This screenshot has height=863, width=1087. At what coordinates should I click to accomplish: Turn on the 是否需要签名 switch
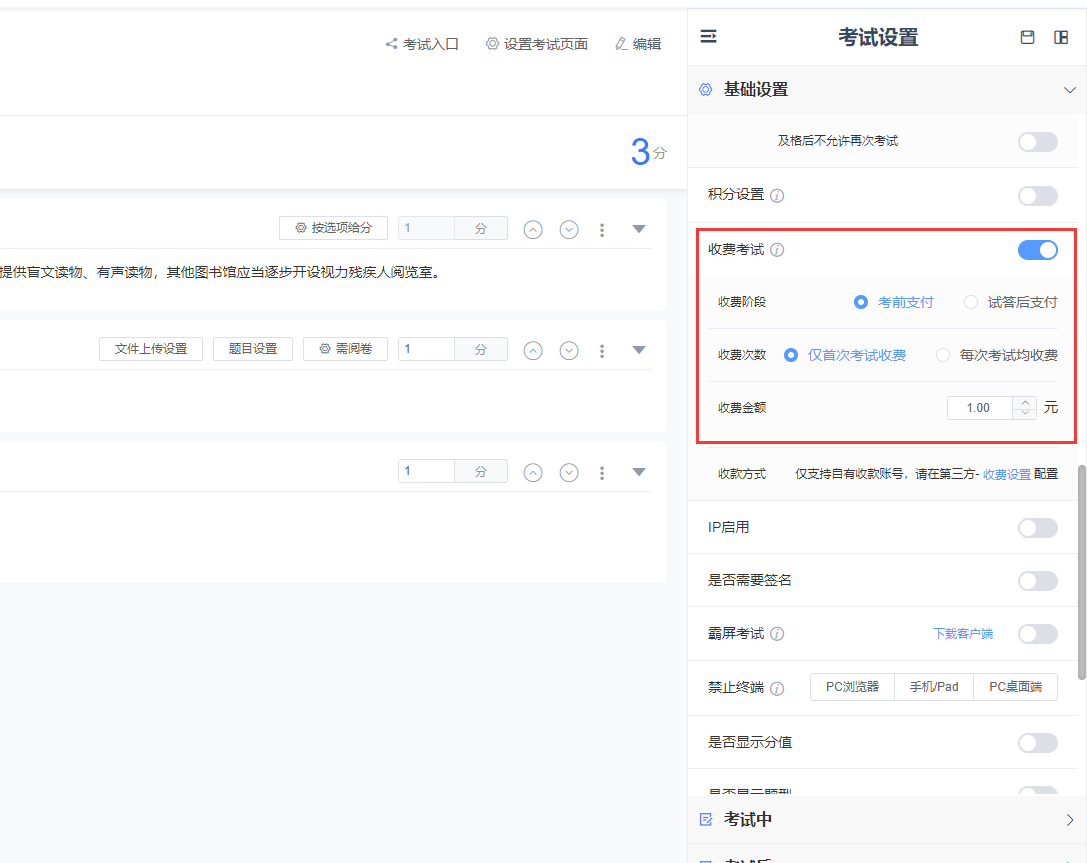pos(1037,581)
